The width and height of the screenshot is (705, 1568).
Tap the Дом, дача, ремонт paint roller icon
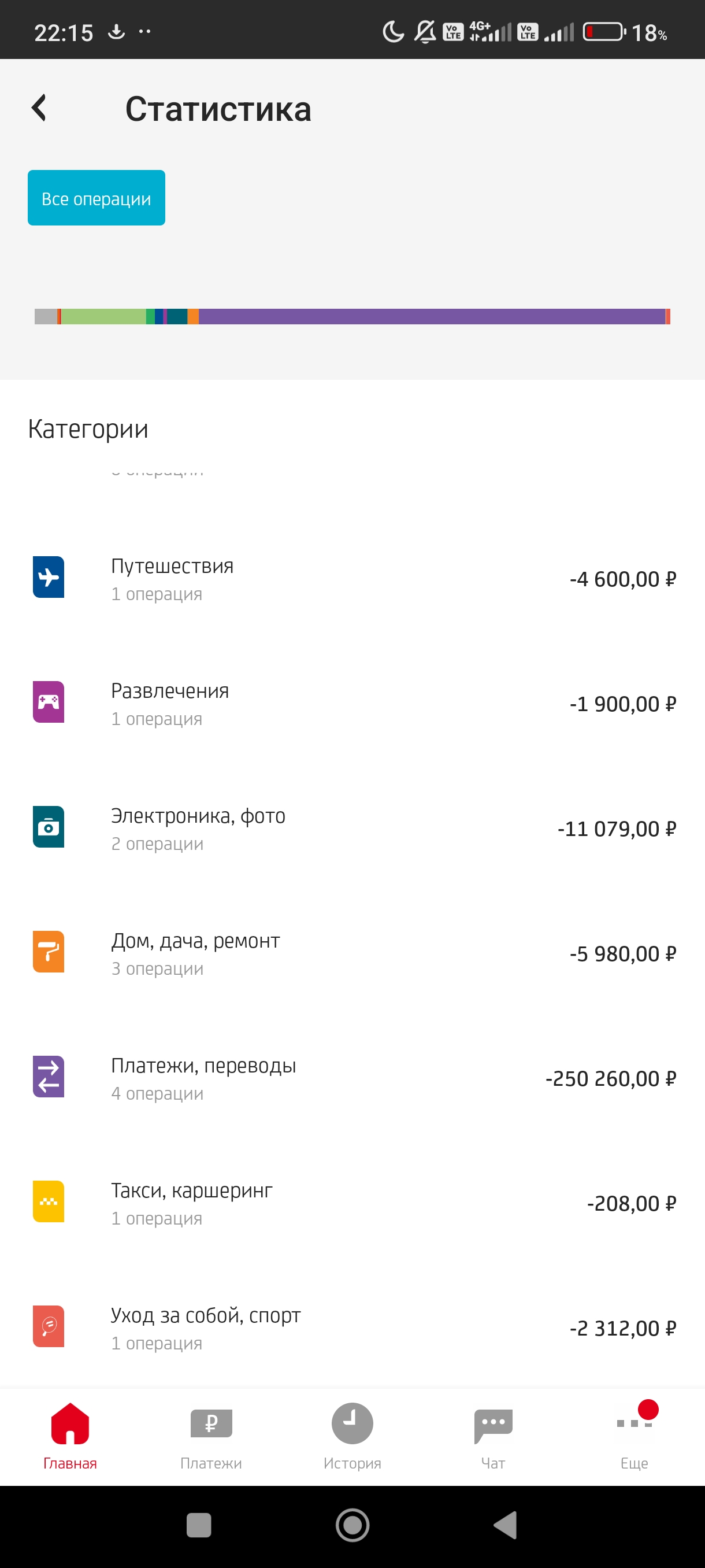click(x=49, y=952)
